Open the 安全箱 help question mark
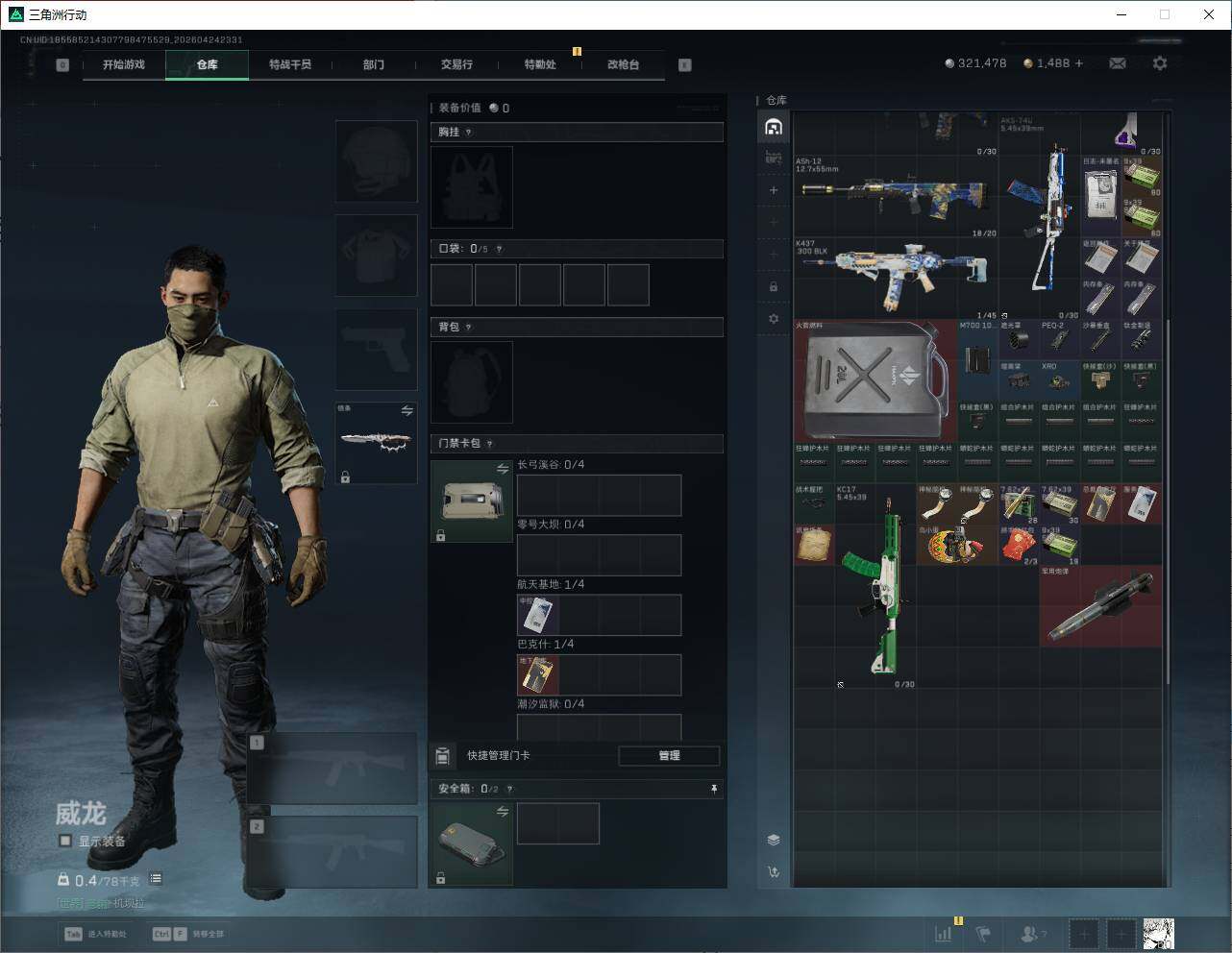This screenshot has width=1232, height=953. pyautogui.click(x=509, y=789)
